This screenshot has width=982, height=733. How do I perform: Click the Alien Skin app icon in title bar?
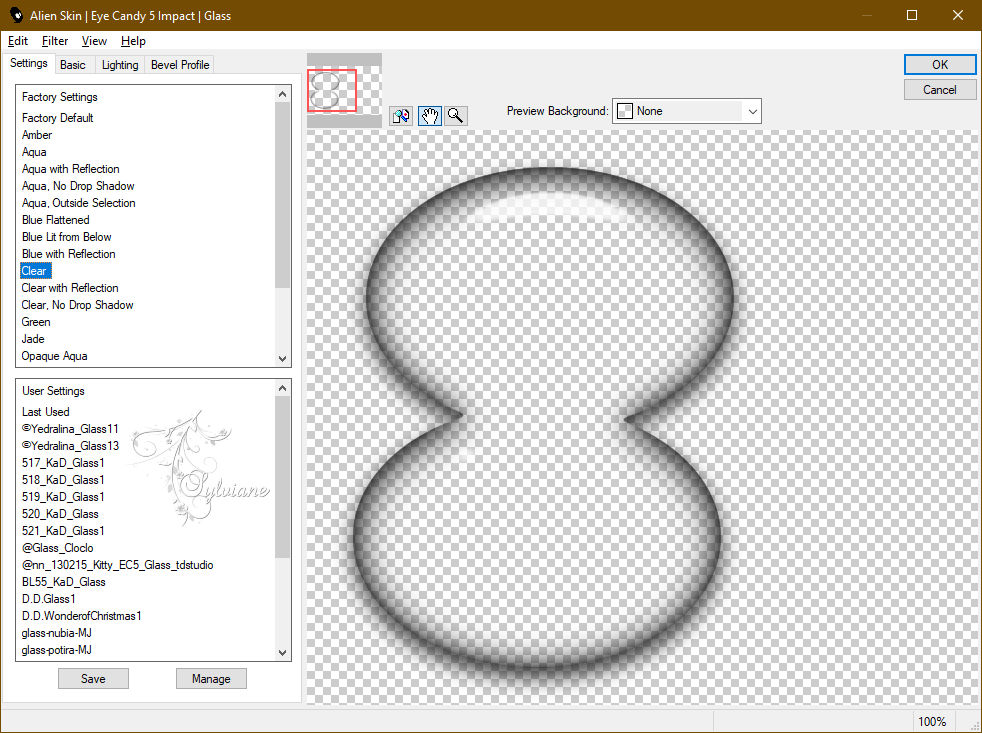[x=16, y=15]
